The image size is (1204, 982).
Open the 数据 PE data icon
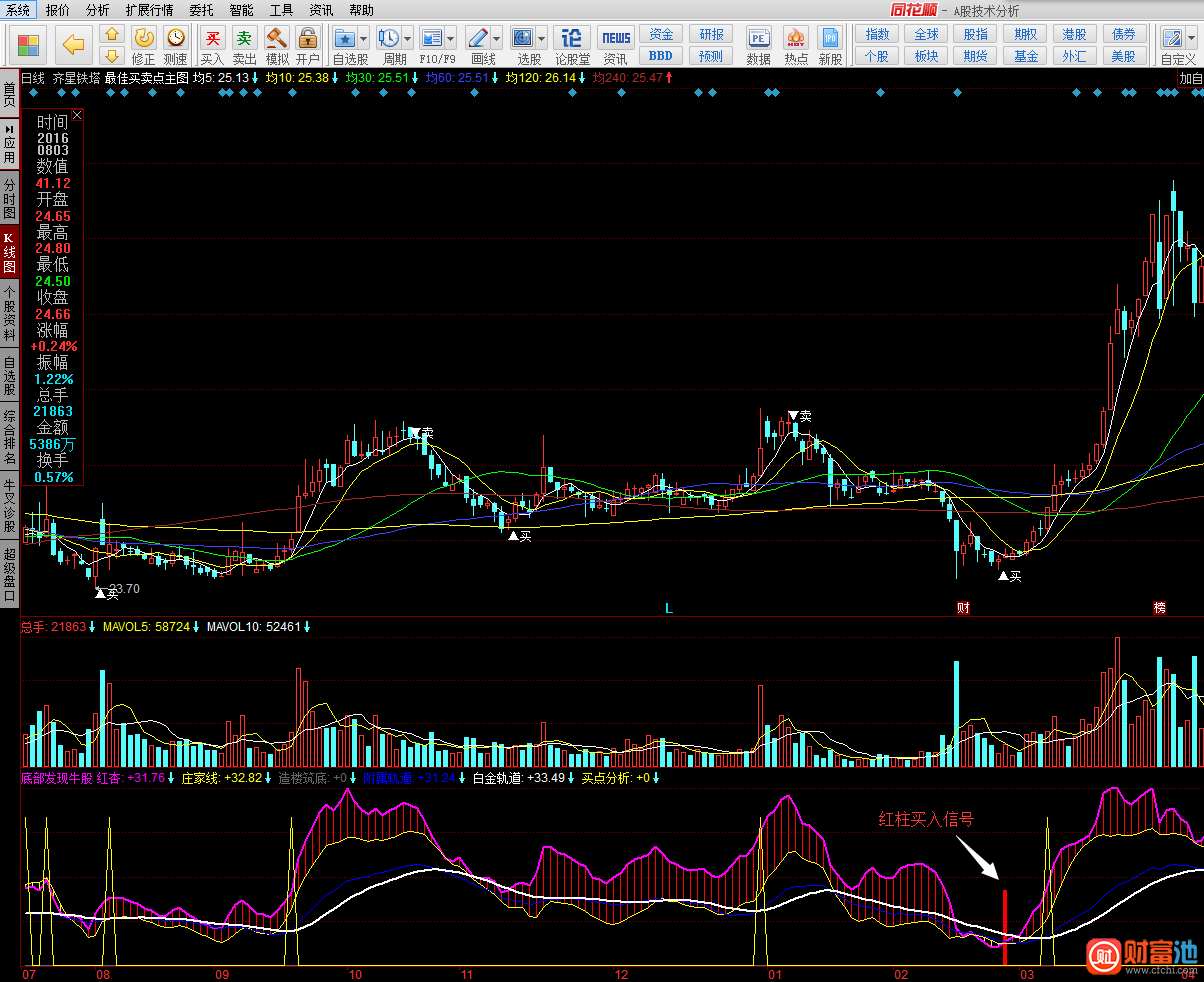tap(759, 39)
